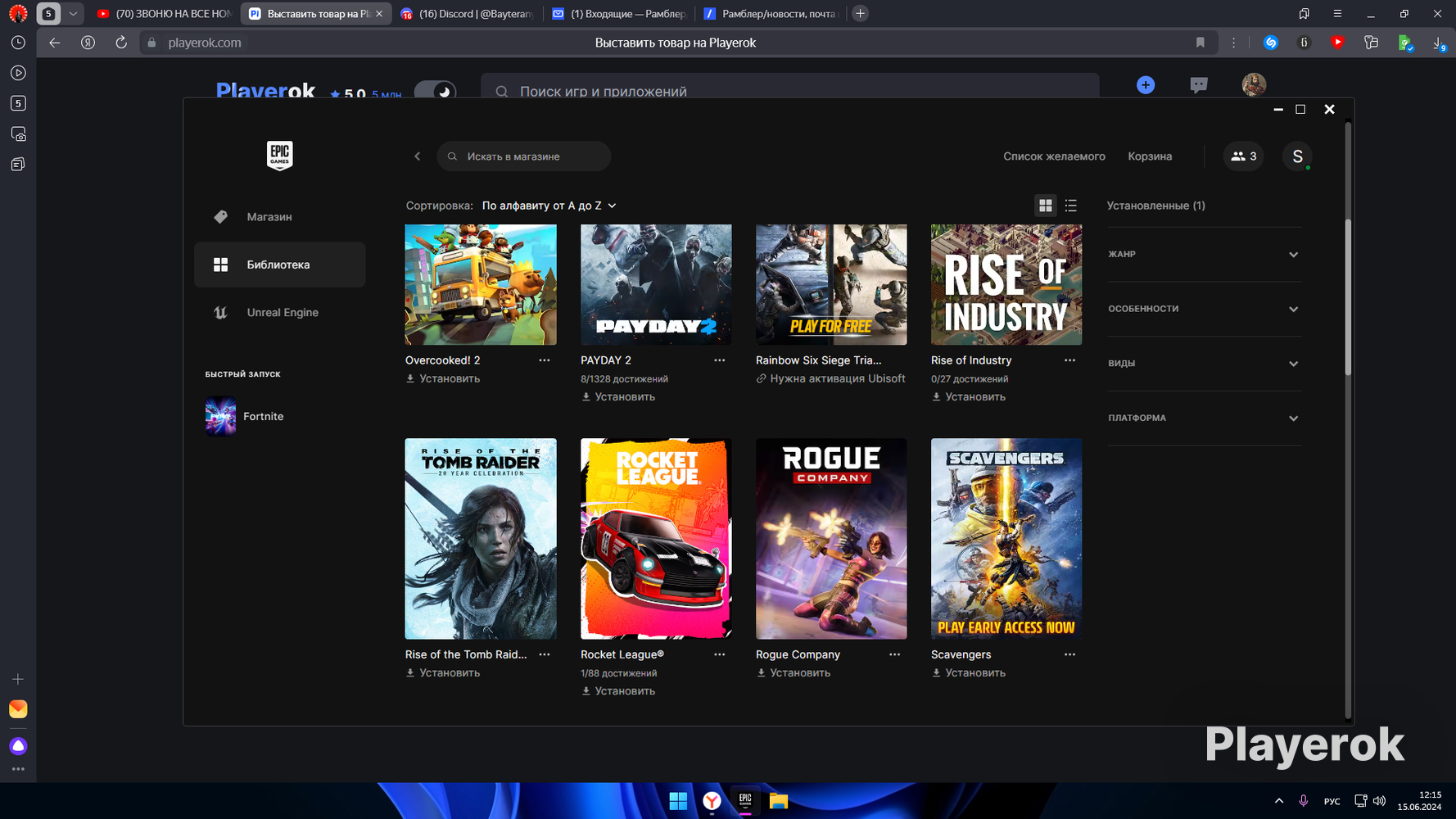Viewport: 1456px width, 819px height.
Task: Change the РУС input language
Action: click(1332, 801)
